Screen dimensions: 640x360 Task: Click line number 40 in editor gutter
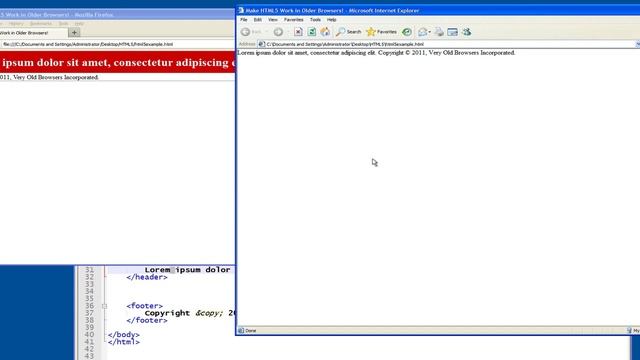[x=89, y=335]
